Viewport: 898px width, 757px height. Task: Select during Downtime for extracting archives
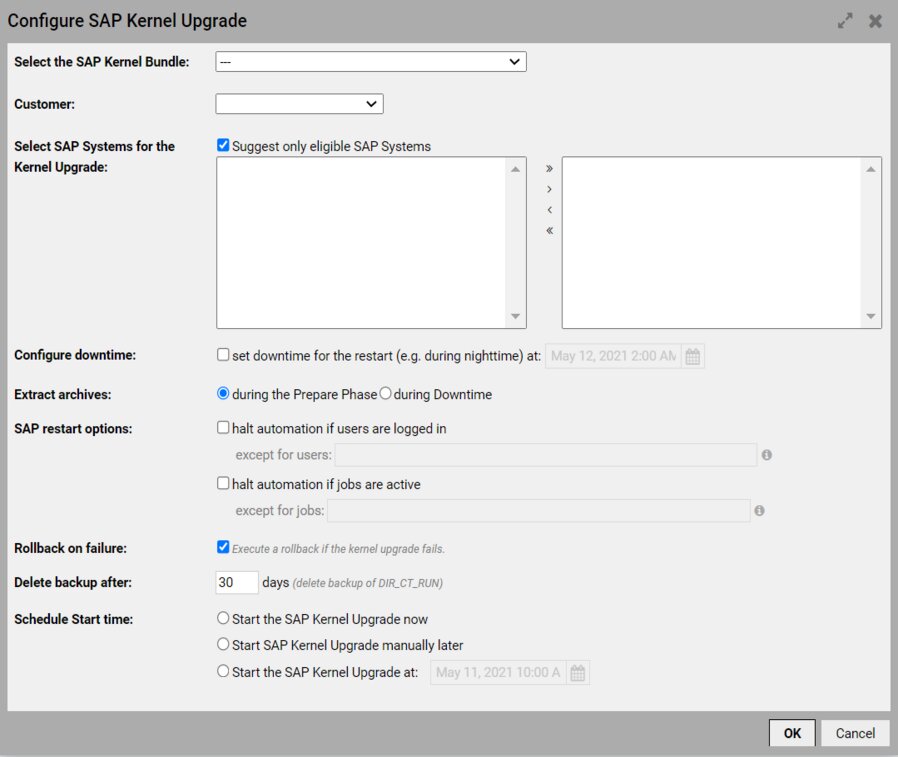pyautogui.click(x=384, y=394)
